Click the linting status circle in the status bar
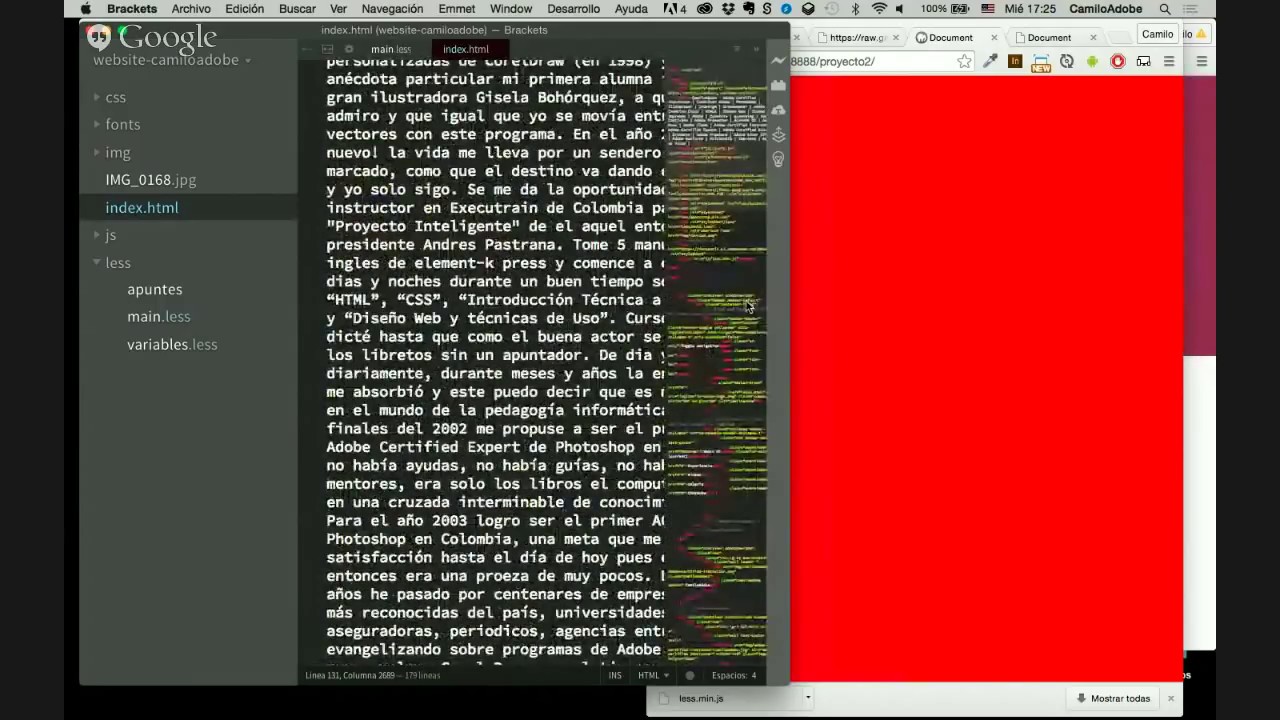 pyautogui.click(x=690, y=675)
